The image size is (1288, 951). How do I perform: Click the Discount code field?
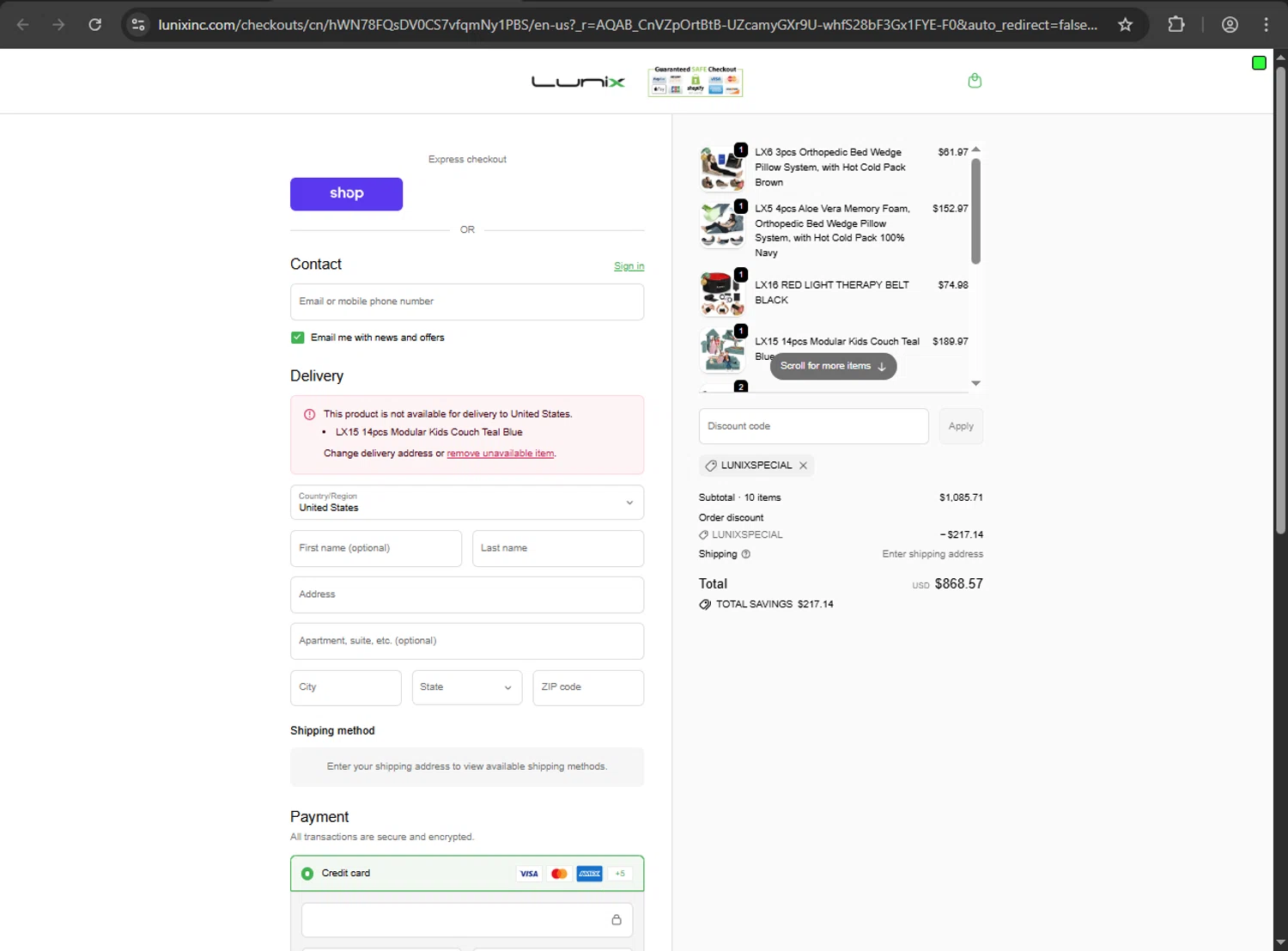(x=814, y=426)
